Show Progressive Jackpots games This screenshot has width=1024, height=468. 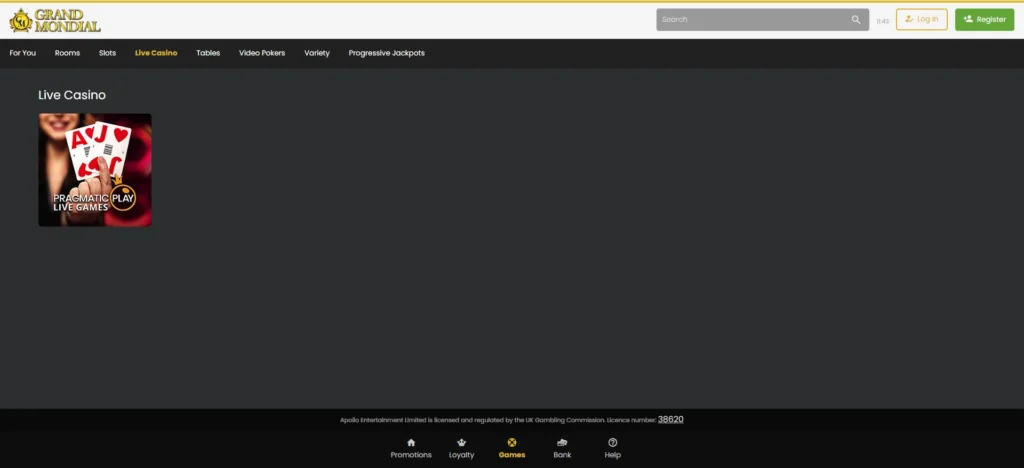coord(387,53)
